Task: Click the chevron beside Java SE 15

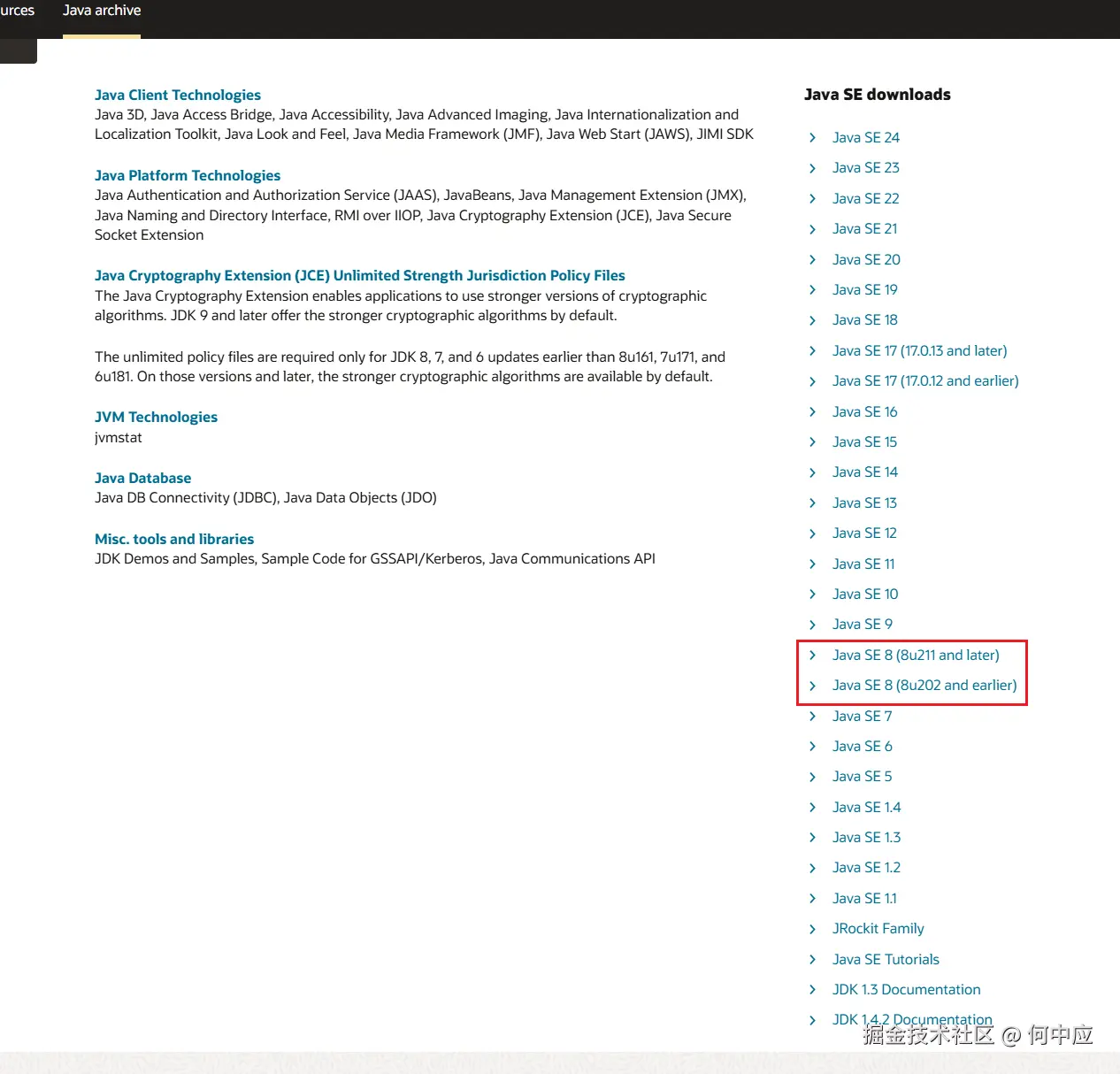Action: tap(812, 441)
